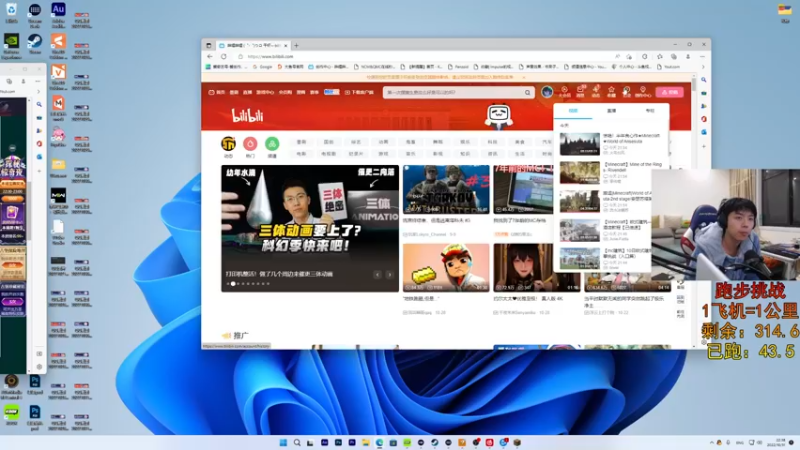
Task: Click browser back arrow in Edge toolbar
Action: pyautogui.click(x=210, y=56)
